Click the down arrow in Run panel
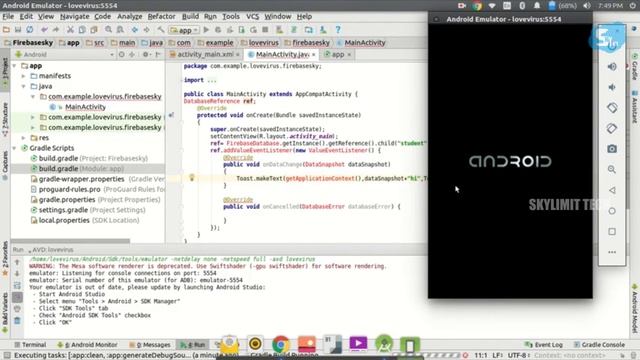Screen dimensions: 640x360 [x=17, y=273]
